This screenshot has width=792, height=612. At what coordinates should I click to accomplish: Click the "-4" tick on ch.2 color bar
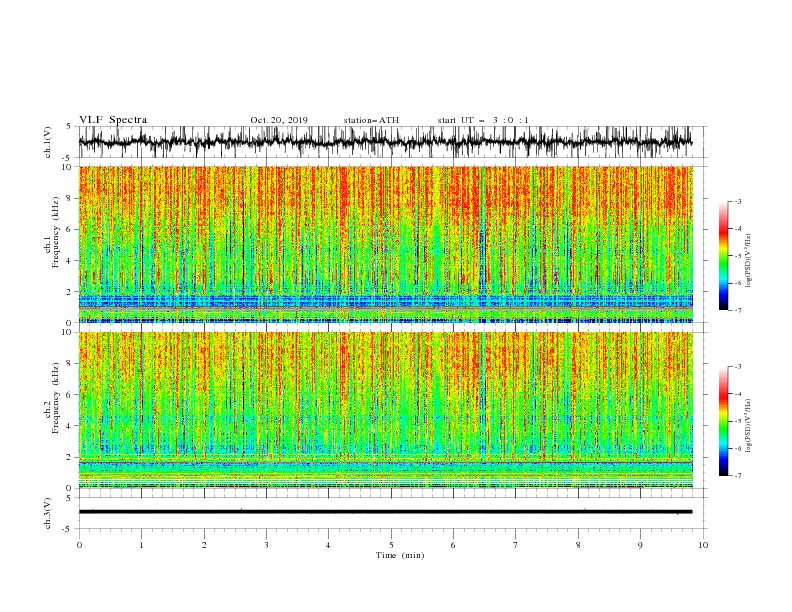[737, 394]
